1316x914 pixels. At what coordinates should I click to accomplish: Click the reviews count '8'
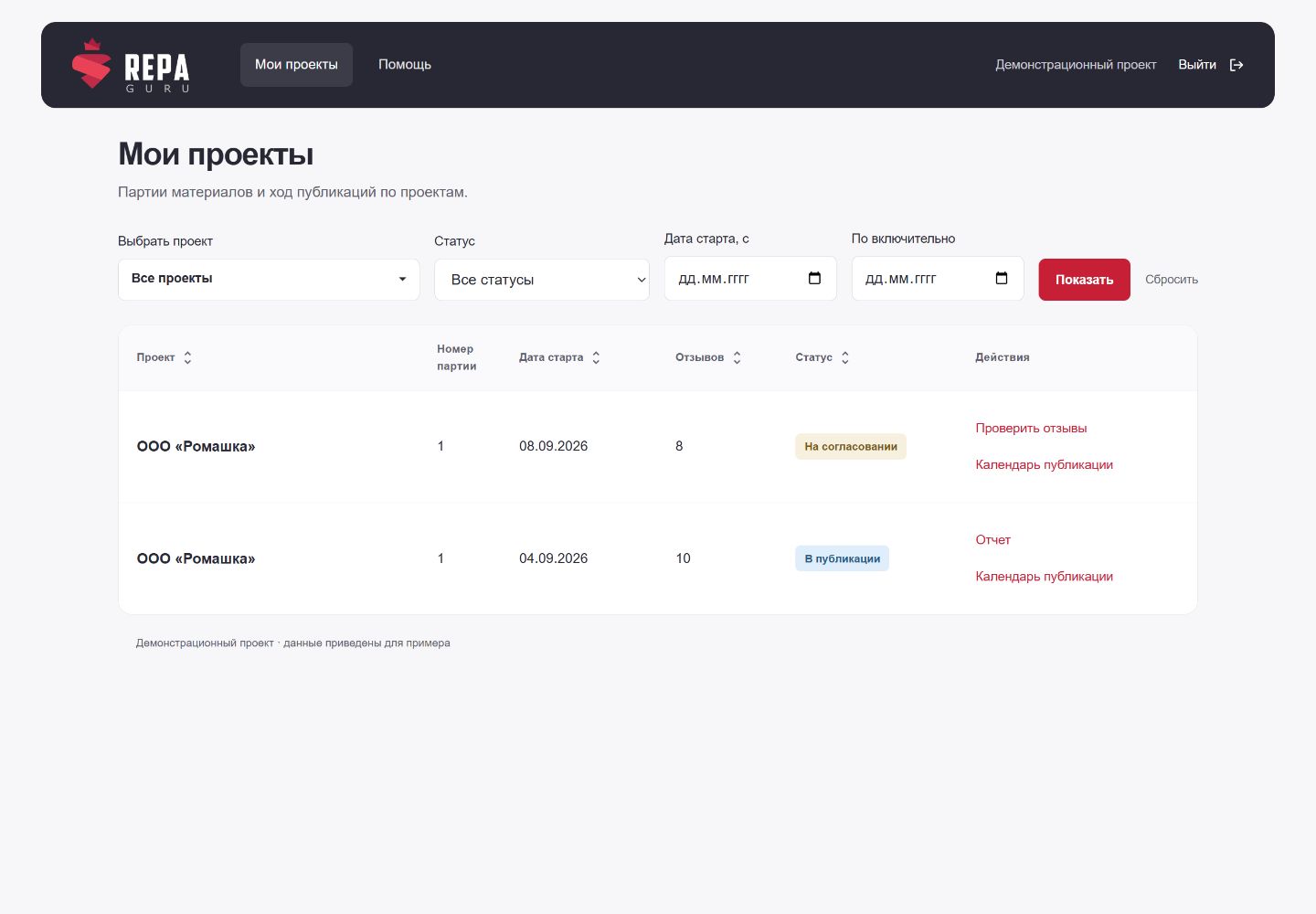click(x=679, y=446)
